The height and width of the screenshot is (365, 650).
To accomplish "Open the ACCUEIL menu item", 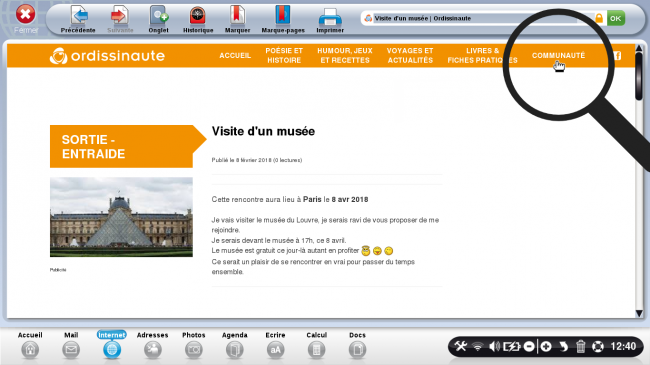I will (x=235, y=56).
